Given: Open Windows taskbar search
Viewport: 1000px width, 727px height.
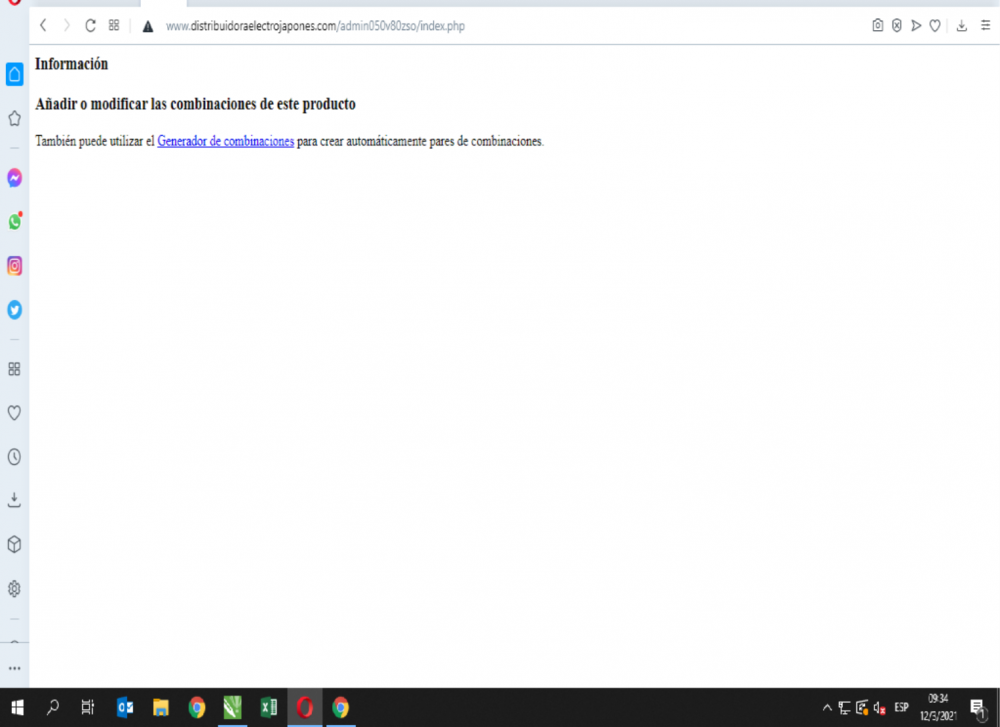Looking at the screenshot, I should click(x=53, y=707).
